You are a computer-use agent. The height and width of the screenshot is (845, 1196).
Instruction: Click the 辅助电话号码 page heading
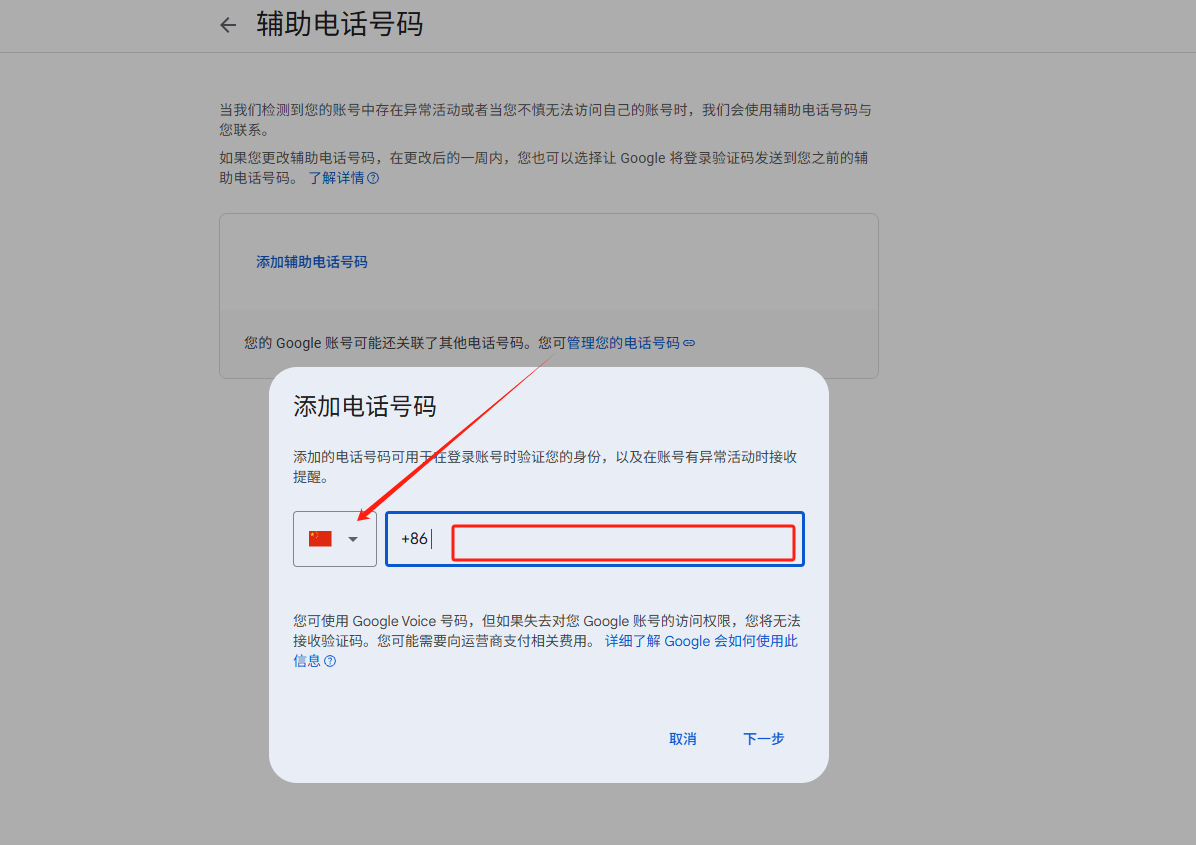(340, 24)
